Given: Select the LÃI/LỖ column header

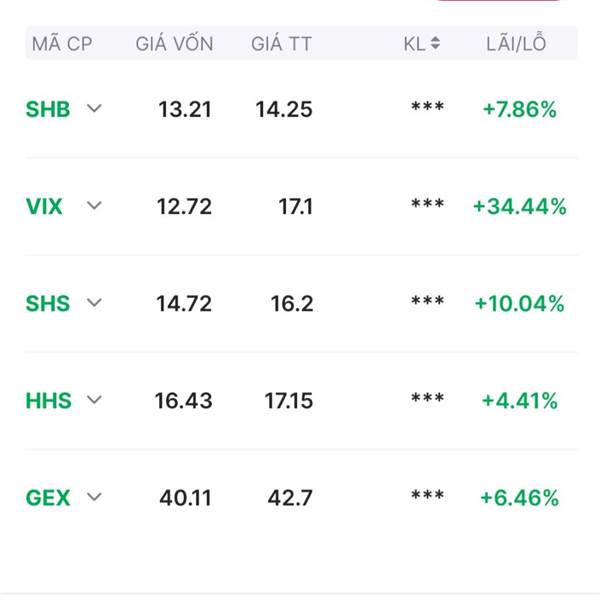Looking at the screenshot, I should tap(516, 43).
